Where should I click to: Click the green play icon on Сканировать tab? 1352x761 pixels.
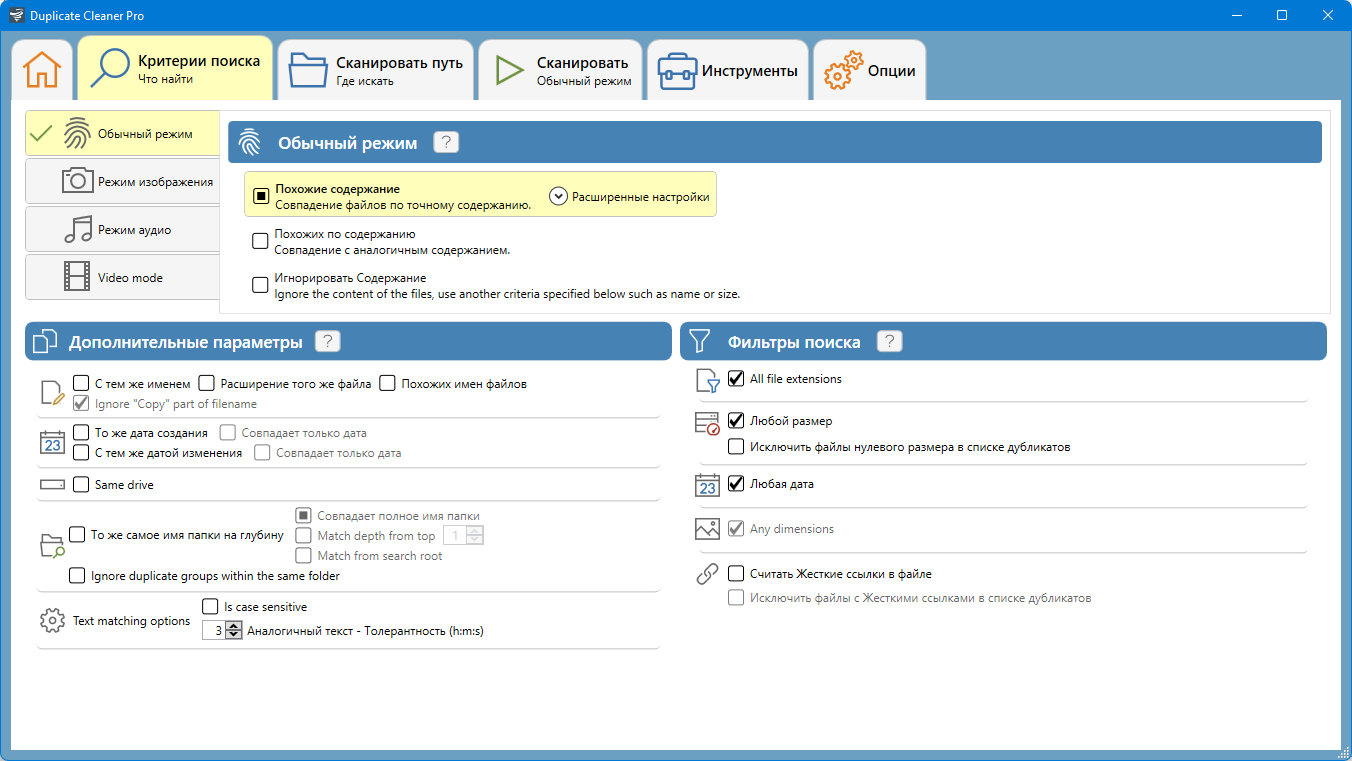coord(509,70)
